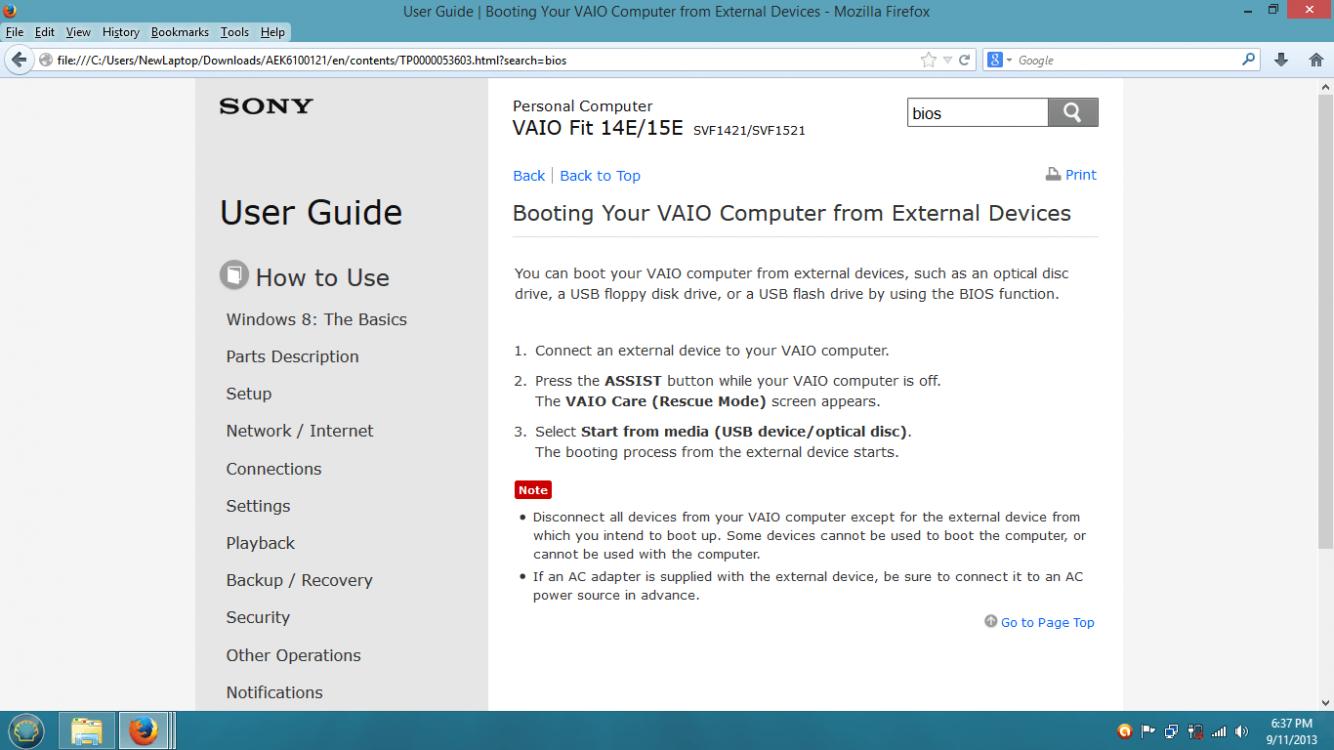Open the Edit menu

coord(45,32)
